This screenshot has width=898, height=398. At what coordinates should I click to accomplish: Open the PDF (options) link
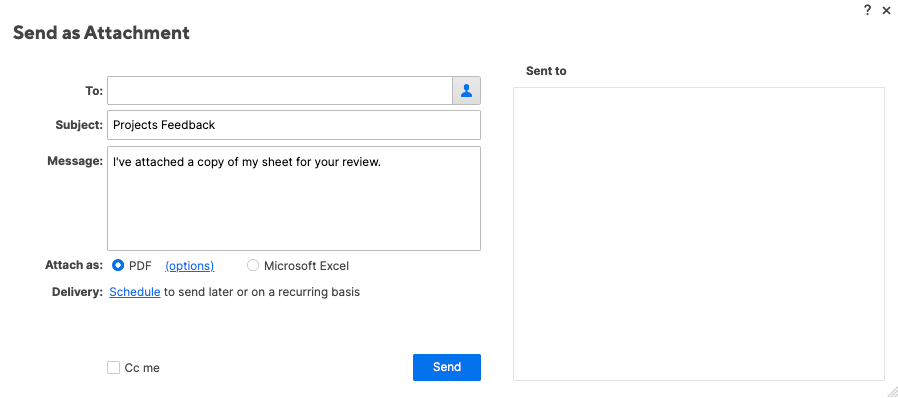click(x=190, y=266)
